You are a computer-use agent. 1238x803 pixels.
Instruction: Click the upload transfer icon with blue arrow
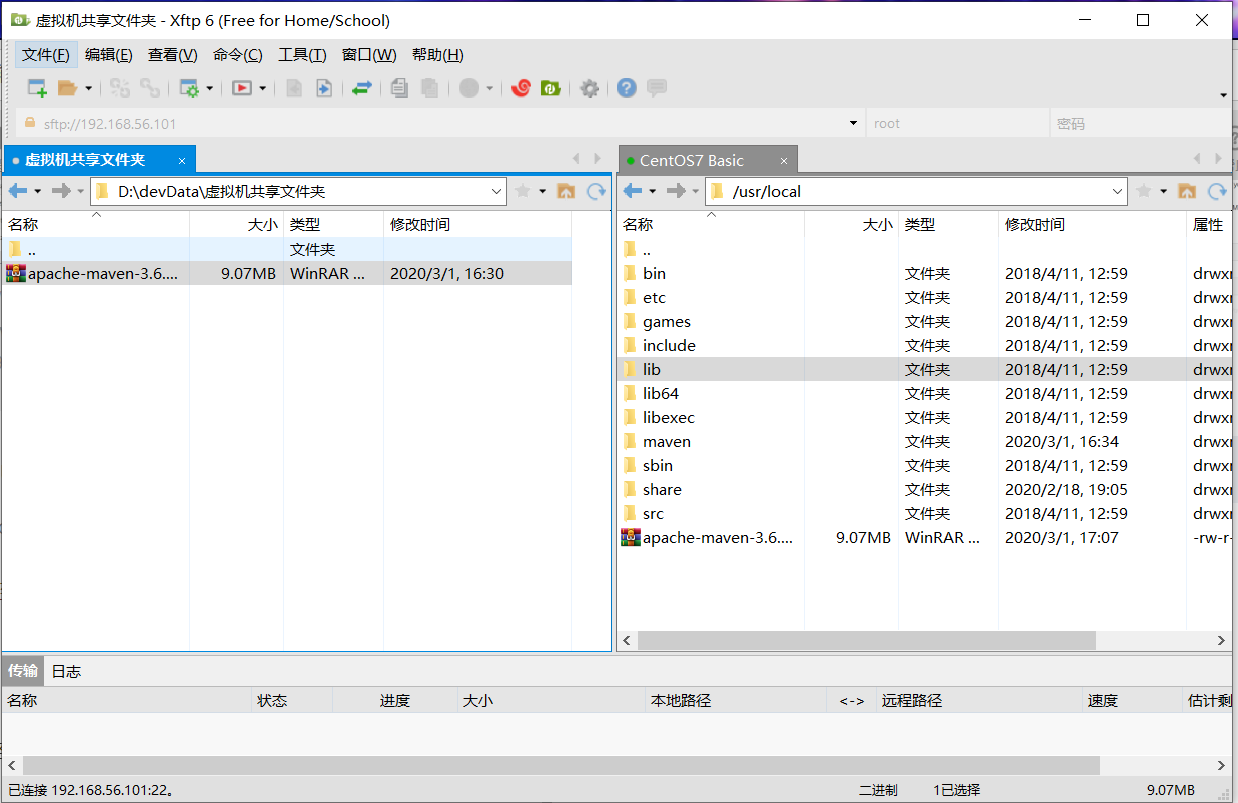pos(324,88)
